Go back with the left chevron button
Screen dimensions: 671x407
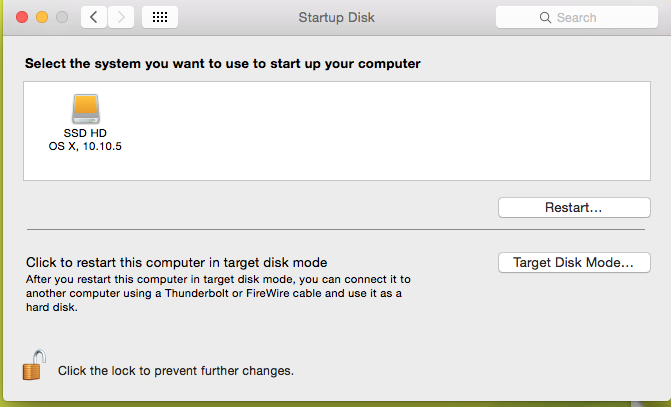pyautogui.click(x=94, y=17)
